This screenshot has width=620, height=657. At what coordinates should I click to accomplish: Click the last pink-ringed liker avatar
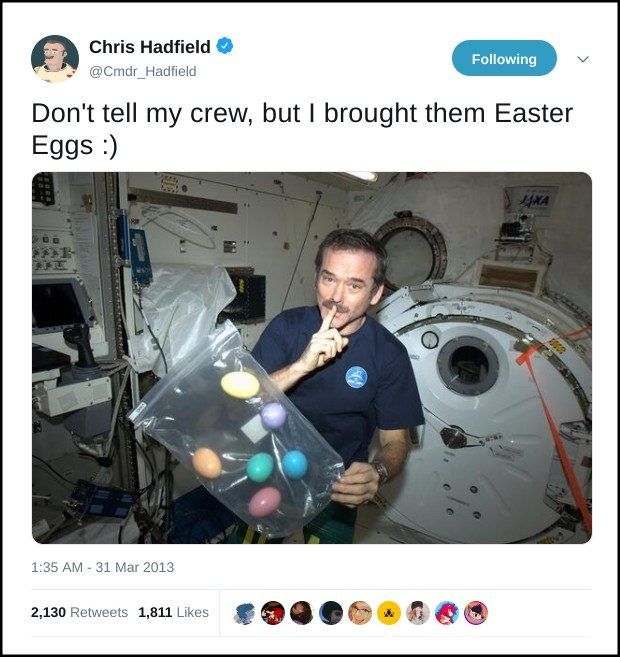pos(476,613)
